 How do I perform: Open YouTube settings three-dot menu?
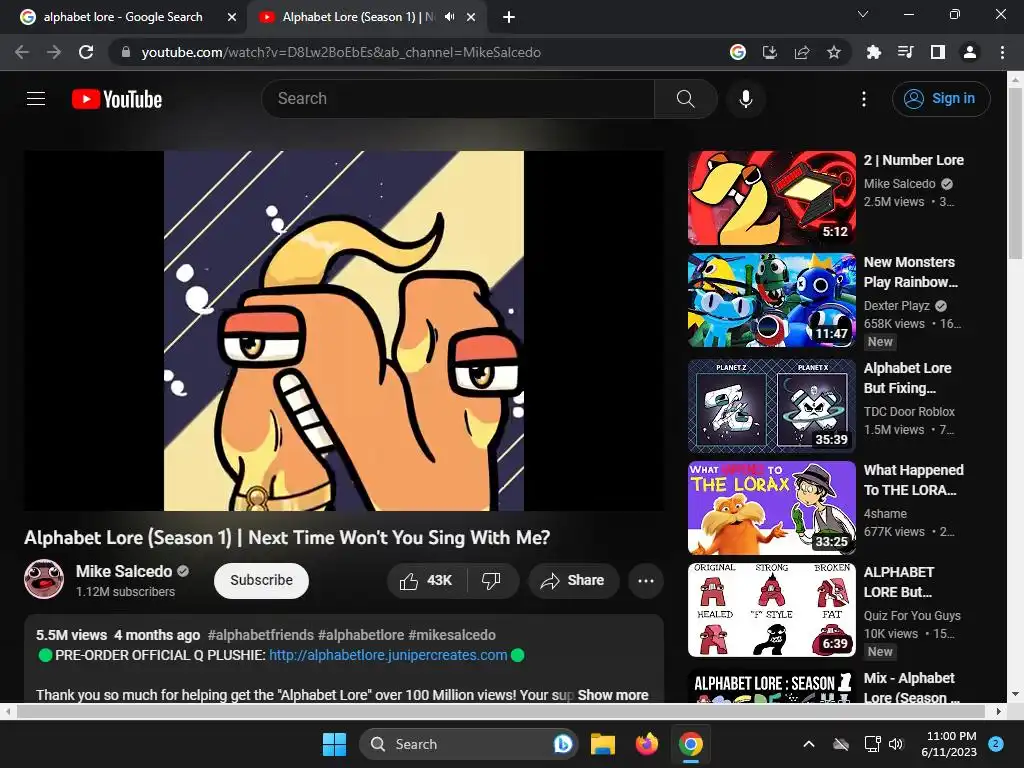[x=863, y=99]
